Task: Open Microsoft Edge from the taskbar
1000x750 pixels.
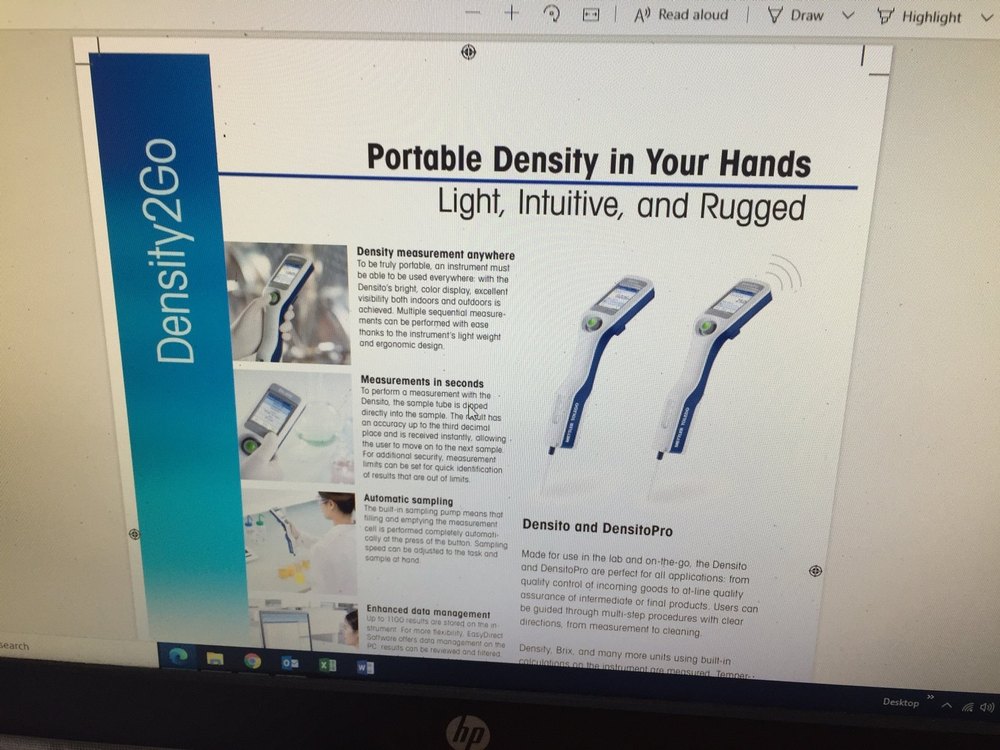Action: click(178, 656)
